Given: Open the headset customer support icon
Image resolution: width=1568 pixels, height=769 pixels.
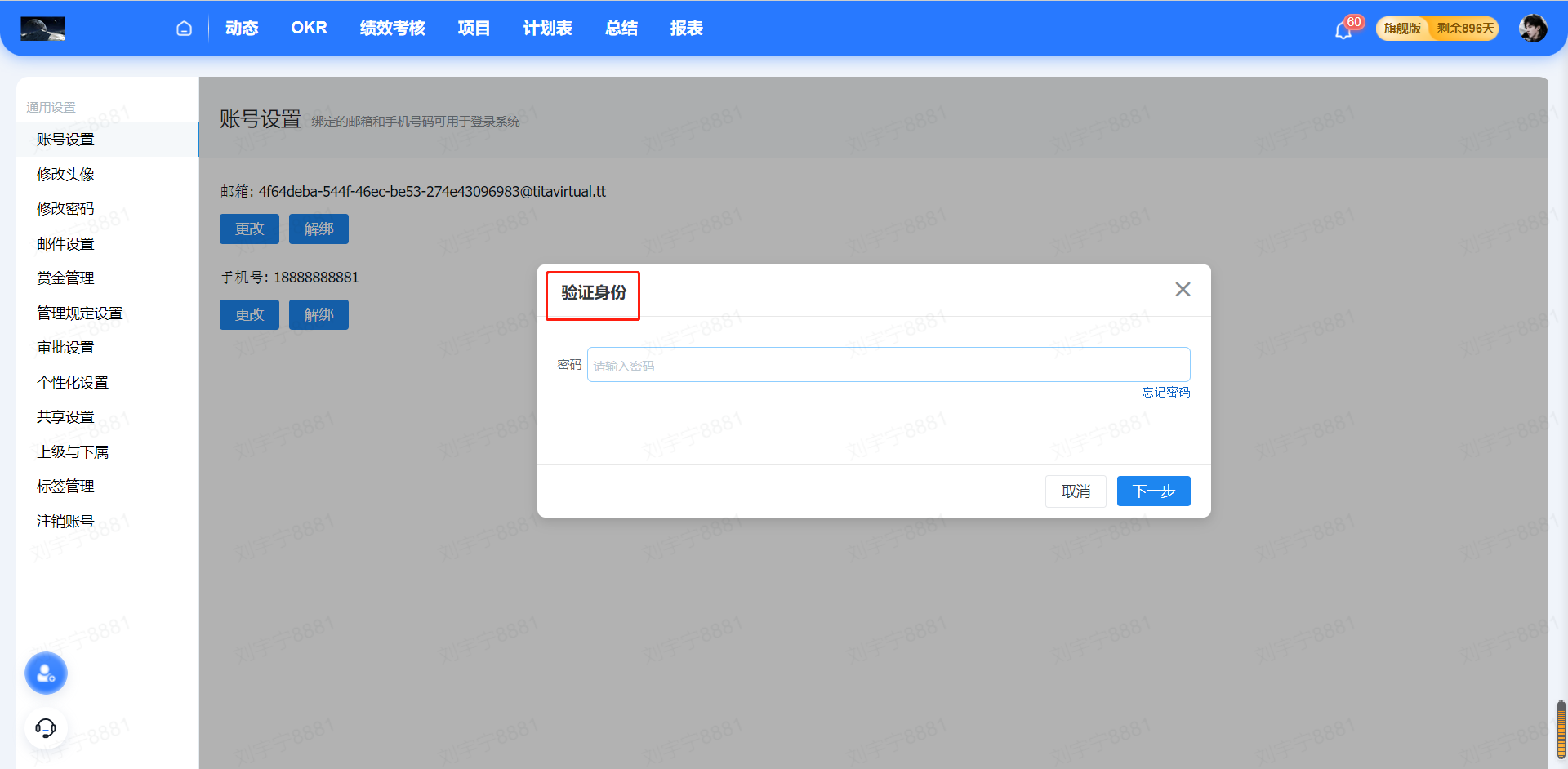Looking at the screenshot, I should (x=46, y=727).
